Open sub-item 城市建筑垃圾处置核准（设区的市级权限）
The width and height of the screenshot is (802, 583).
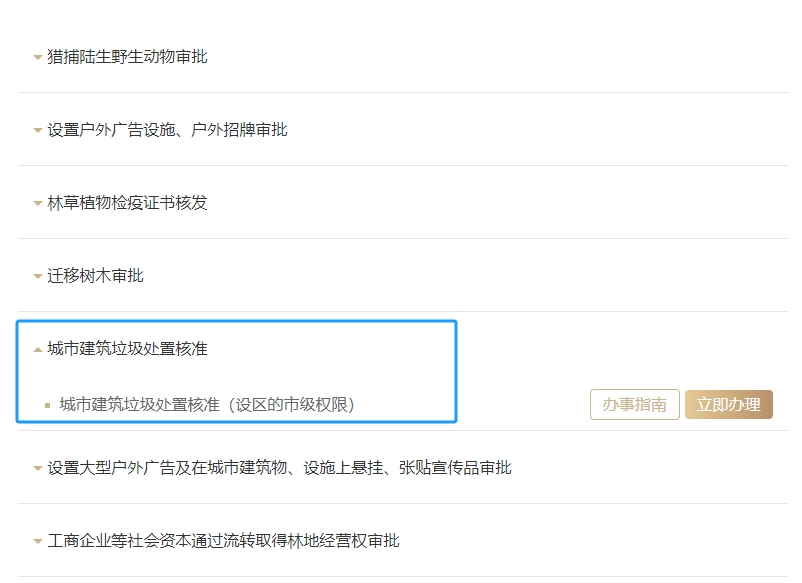pos(207,405)
